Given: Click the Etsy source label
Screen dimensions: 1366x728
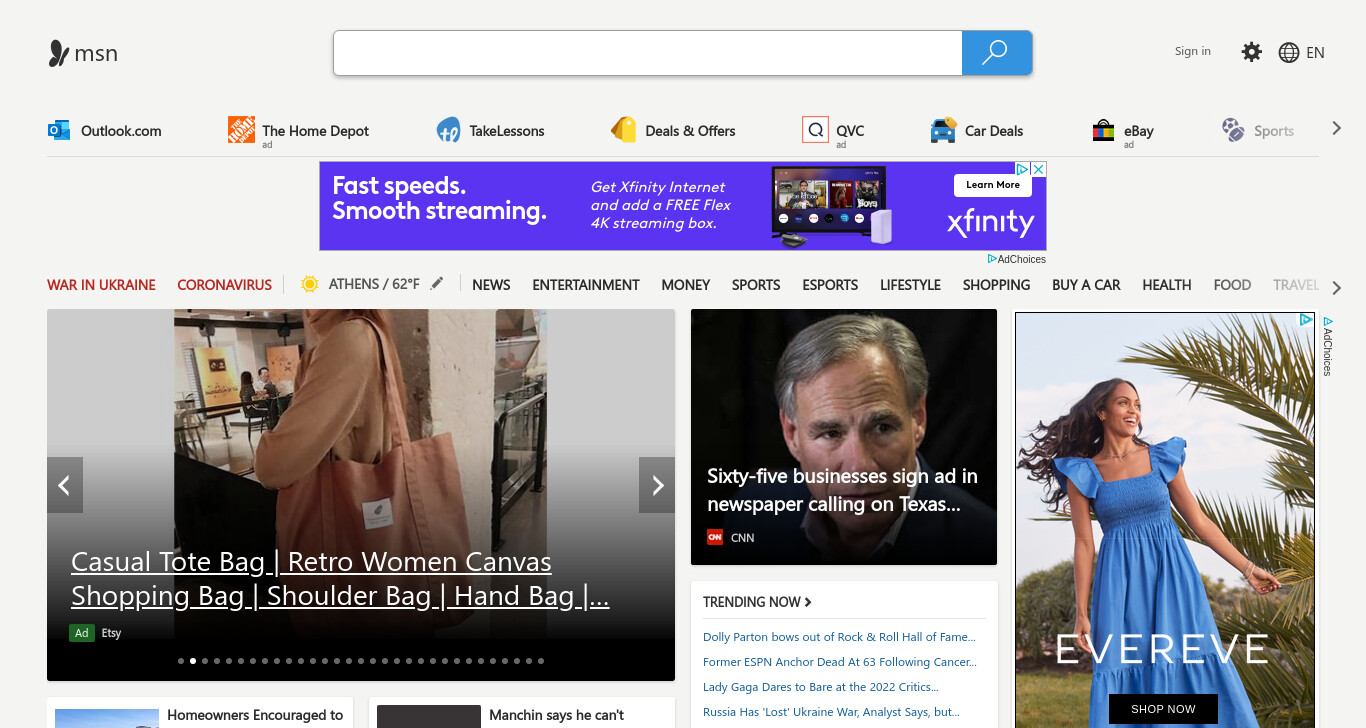Looking at the screenshot, I should (x=111, y=633).
